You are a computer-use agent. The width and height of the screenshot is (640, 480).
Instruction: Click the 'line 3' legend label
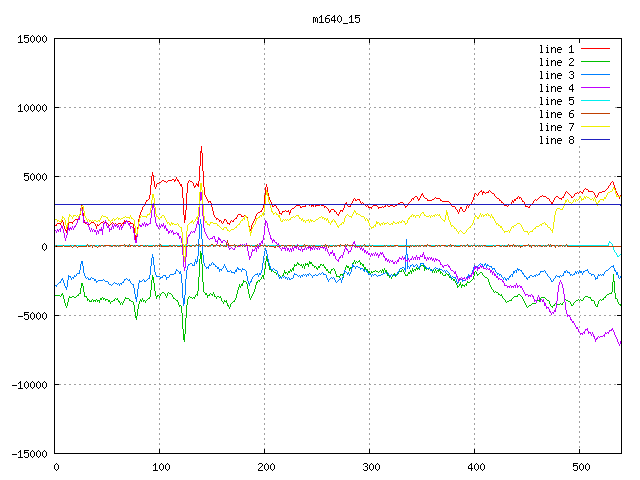556,75
